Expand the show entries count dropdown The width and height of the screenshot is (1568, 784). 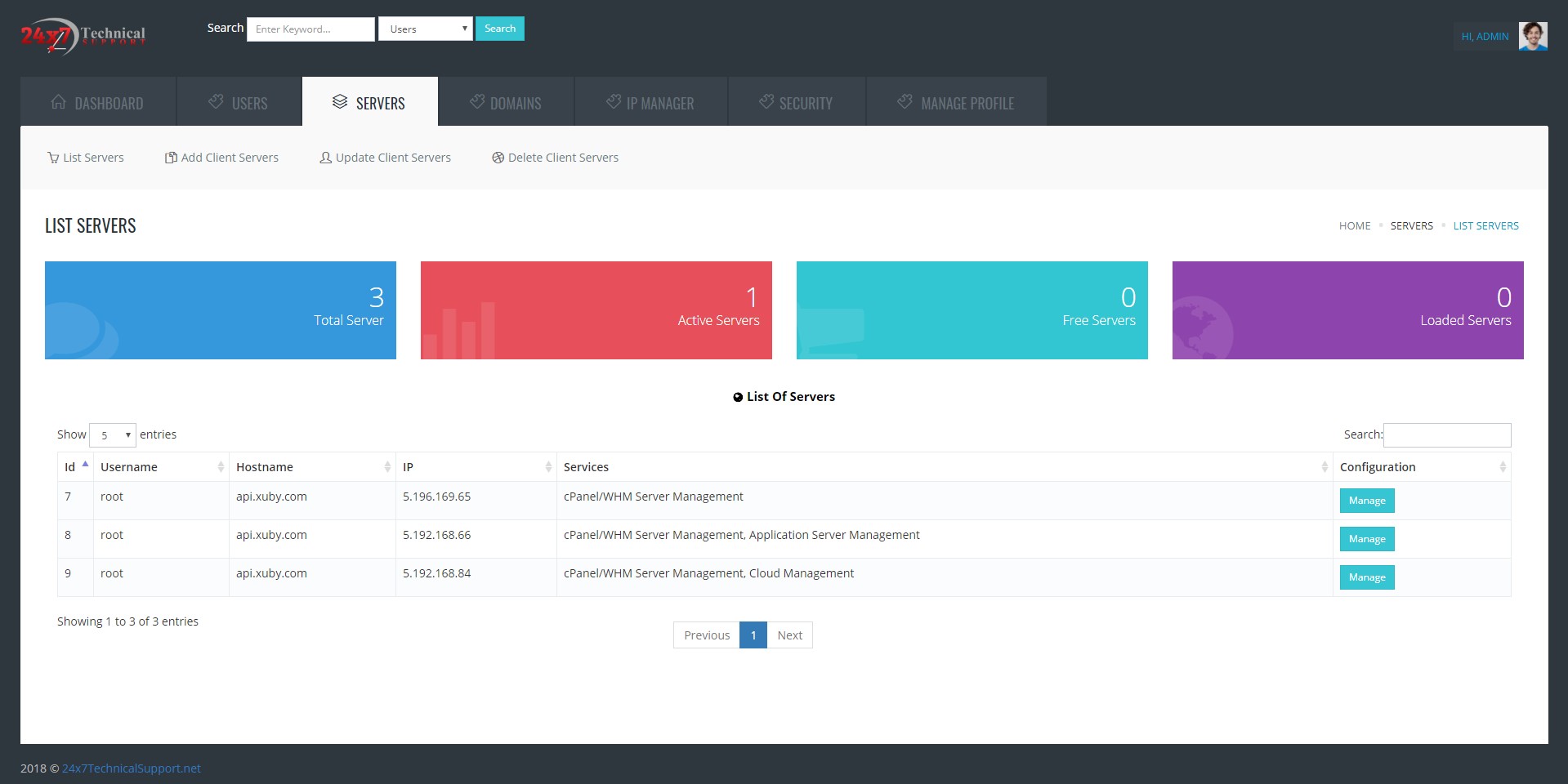click(113, 435)
